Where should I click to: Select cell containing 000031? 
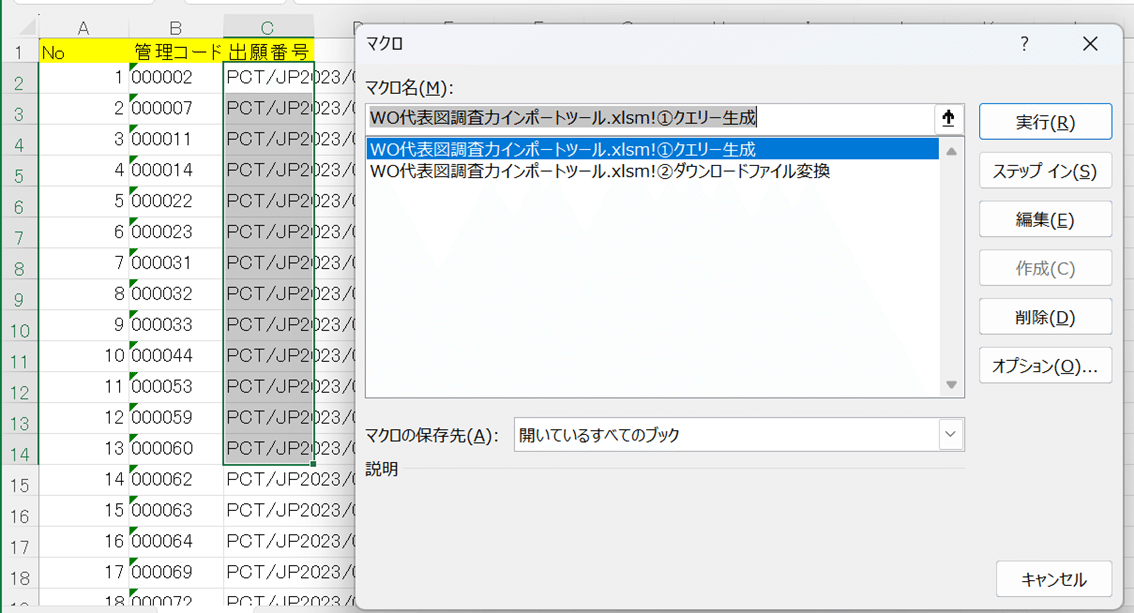click(x=176, y=263)
